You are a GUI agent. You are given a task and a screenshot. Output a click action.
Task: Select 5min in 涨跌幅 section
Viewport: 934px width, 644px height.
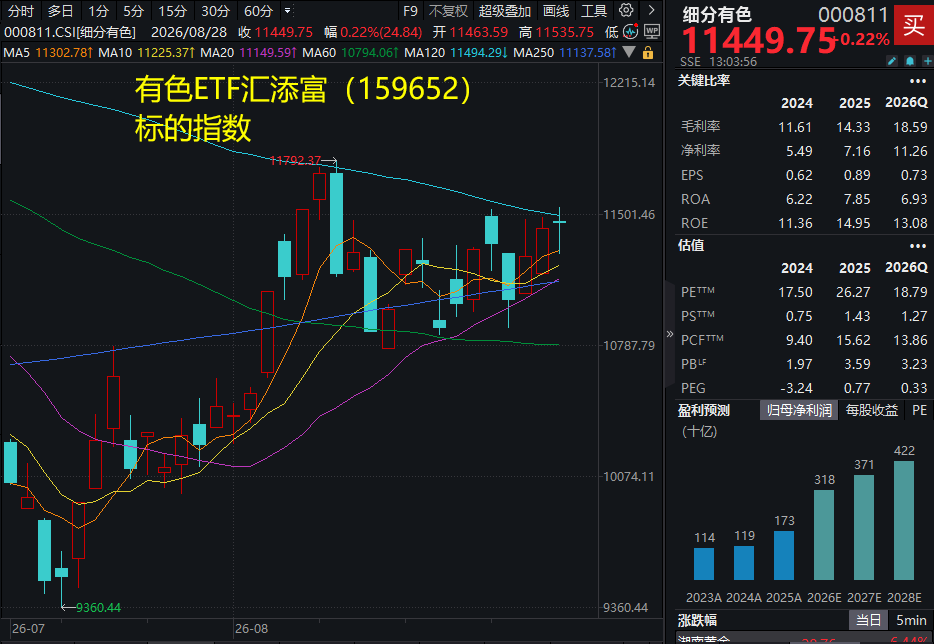(x=911, y=620)
